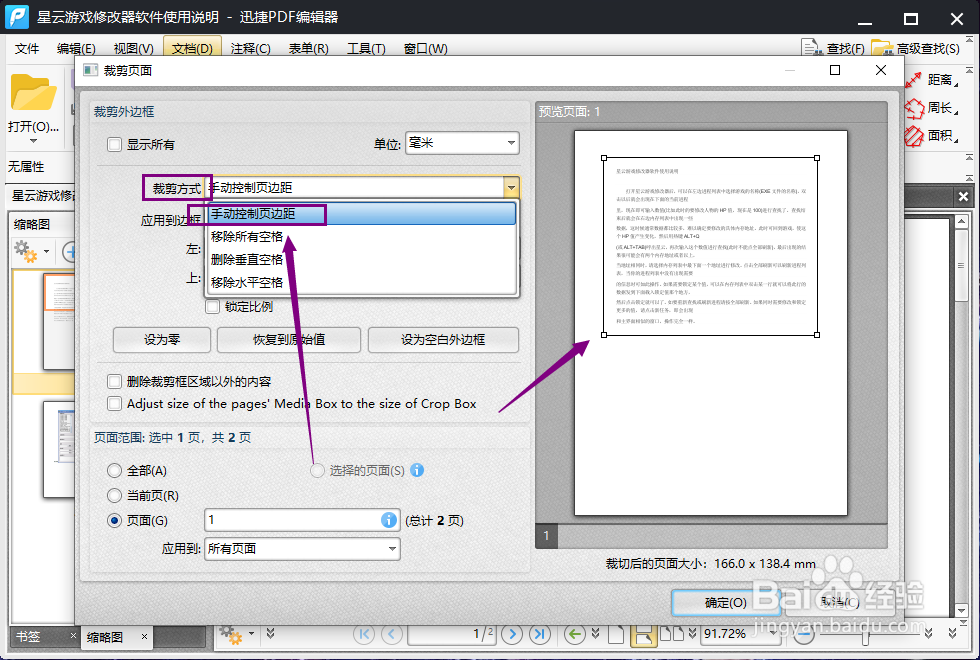Select the first page thumbnail
The width and height of the screenshot is (980, 660).
coord(59,321)
